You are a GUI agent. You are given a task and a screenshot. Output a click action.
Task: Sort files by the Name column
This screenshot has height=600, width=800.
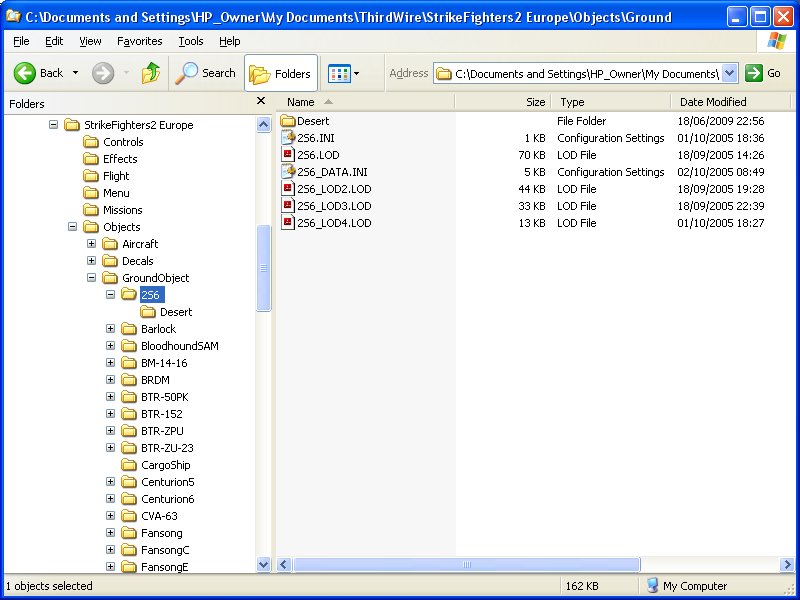pyautogui.click(x=365, y=102)
